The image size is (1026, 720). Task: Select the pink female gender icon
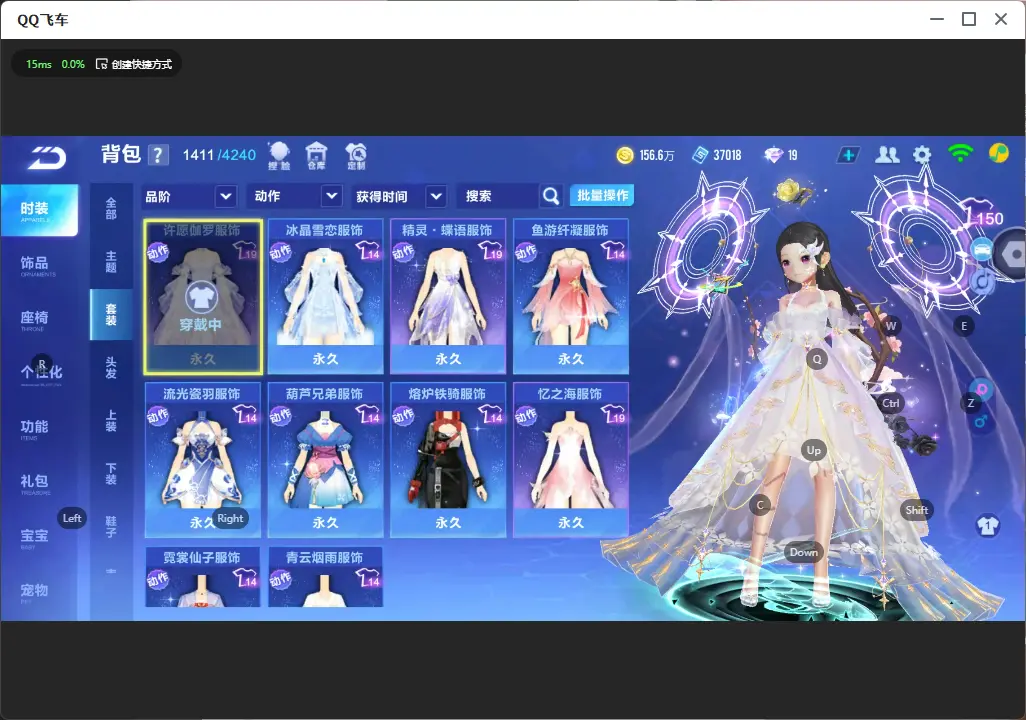click(981, 390)
